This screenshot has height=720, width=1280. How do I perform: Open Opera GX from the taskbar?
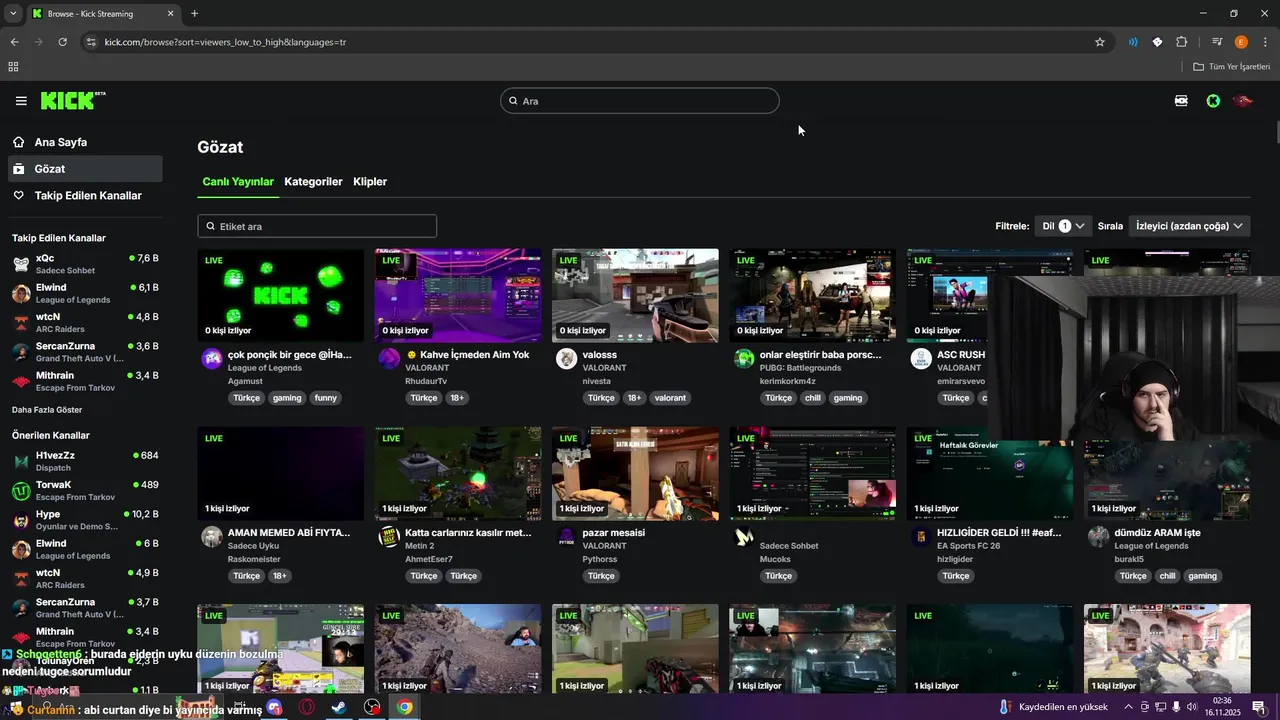pyautogui.click(x=307, y=707)
